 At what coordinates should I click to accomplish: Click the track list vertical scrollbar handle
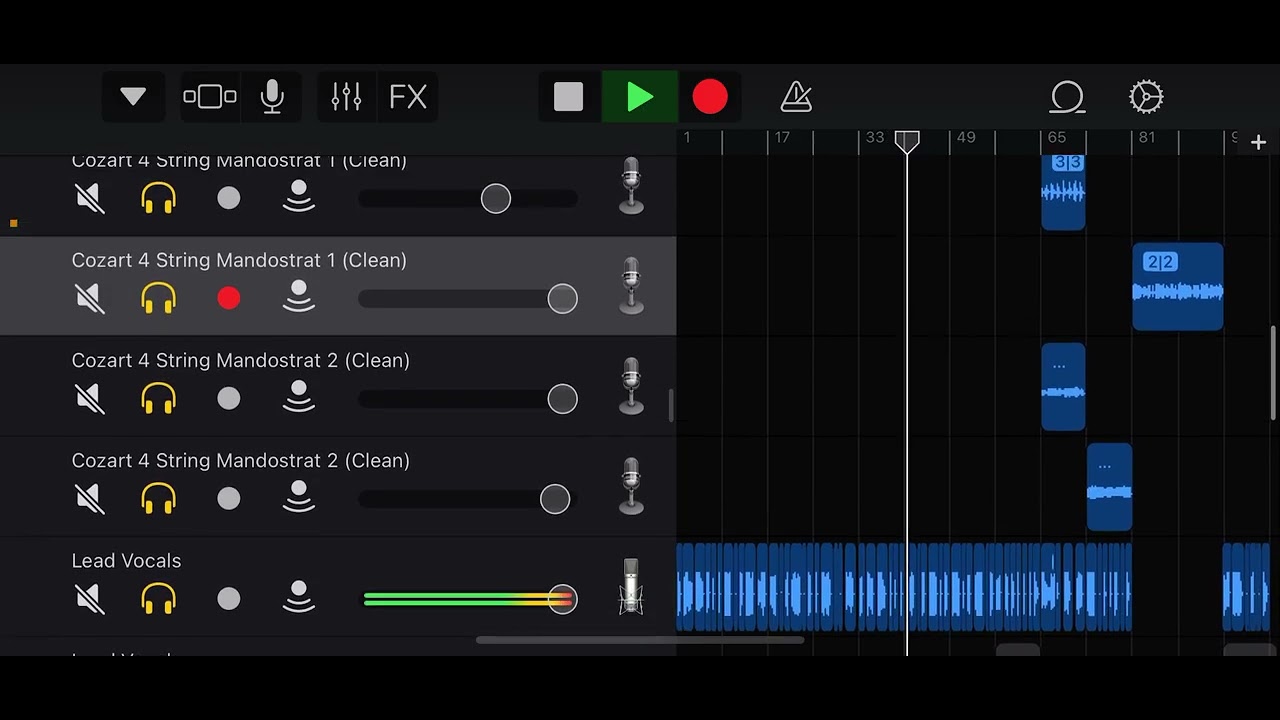671,405
